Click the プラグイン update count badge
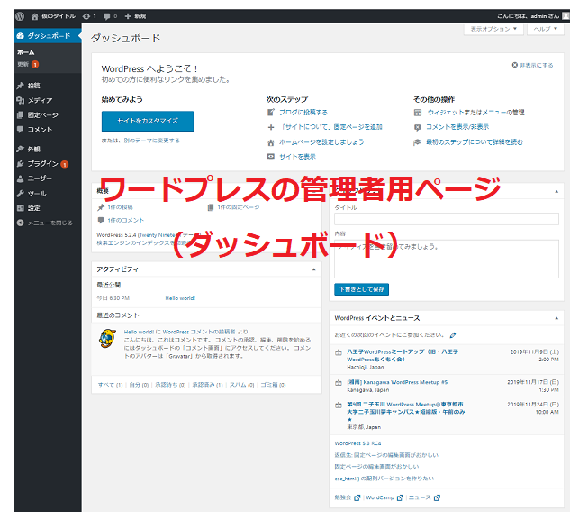This screenshot has height=528, width=586. click(x=65, y=164)
